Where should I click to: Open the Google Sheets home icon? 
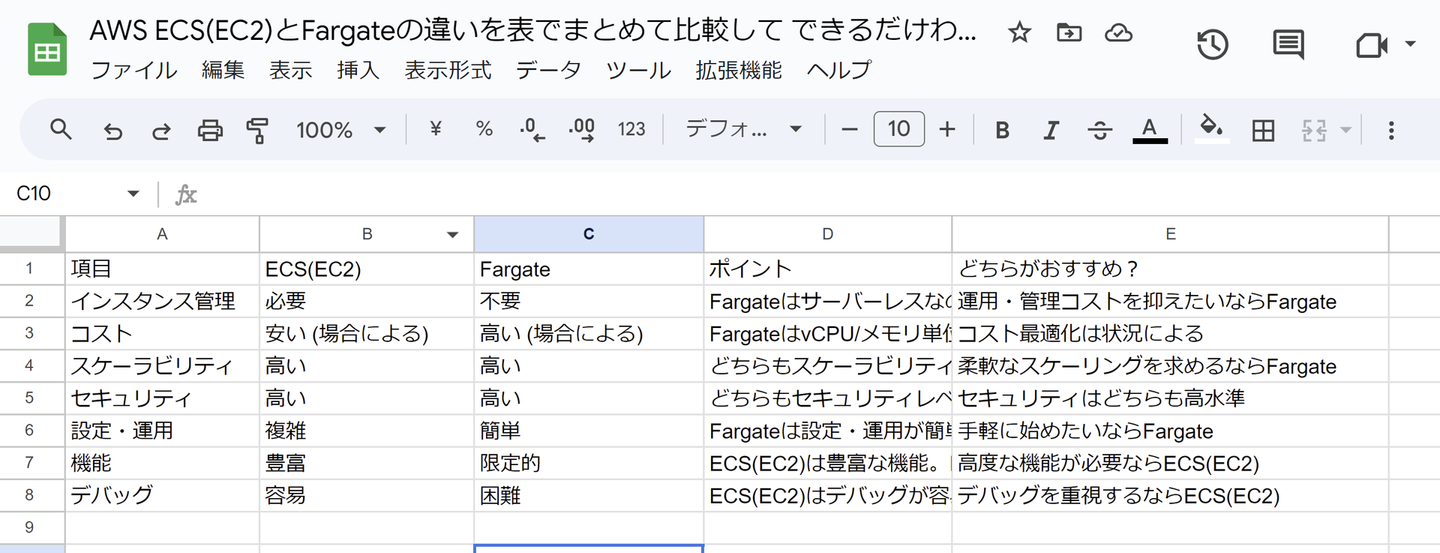point(47,49)
